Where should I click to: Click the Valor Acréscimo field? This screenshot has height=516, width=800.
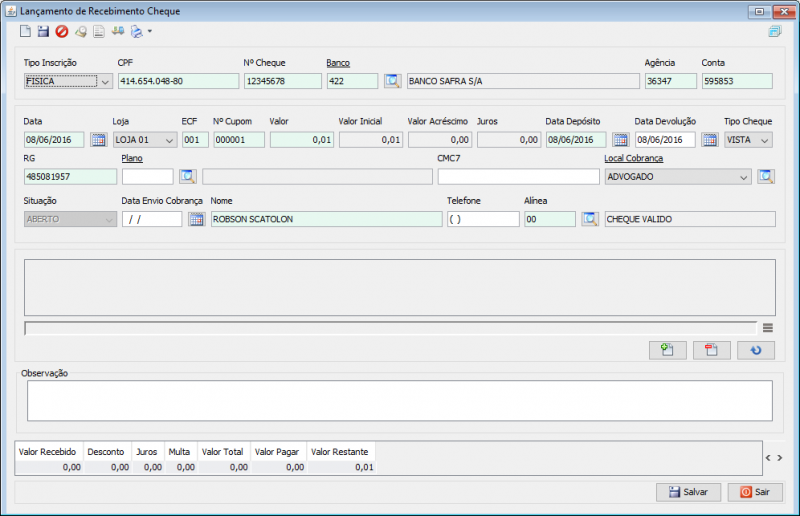tap(440, 140)
